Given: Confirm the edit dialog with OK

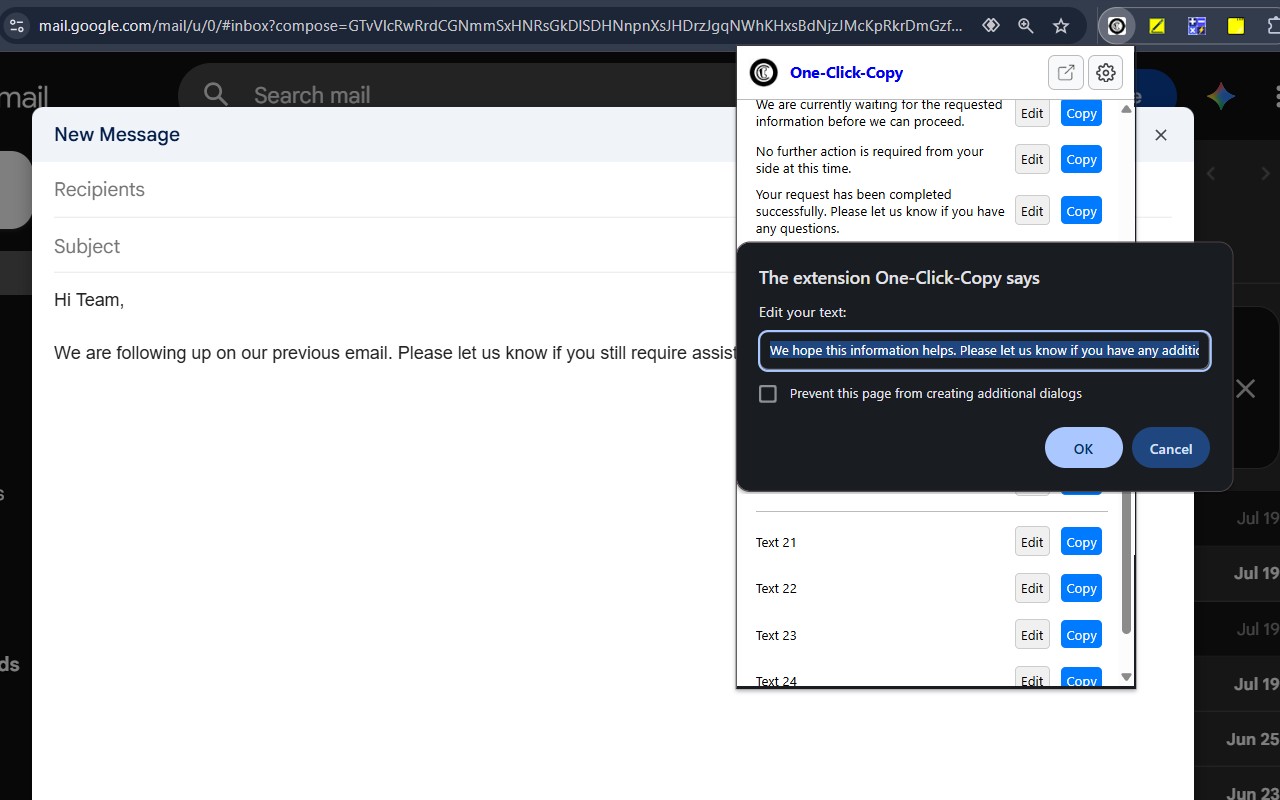Looking at the screenshot, I should [x=1084, y=449].
